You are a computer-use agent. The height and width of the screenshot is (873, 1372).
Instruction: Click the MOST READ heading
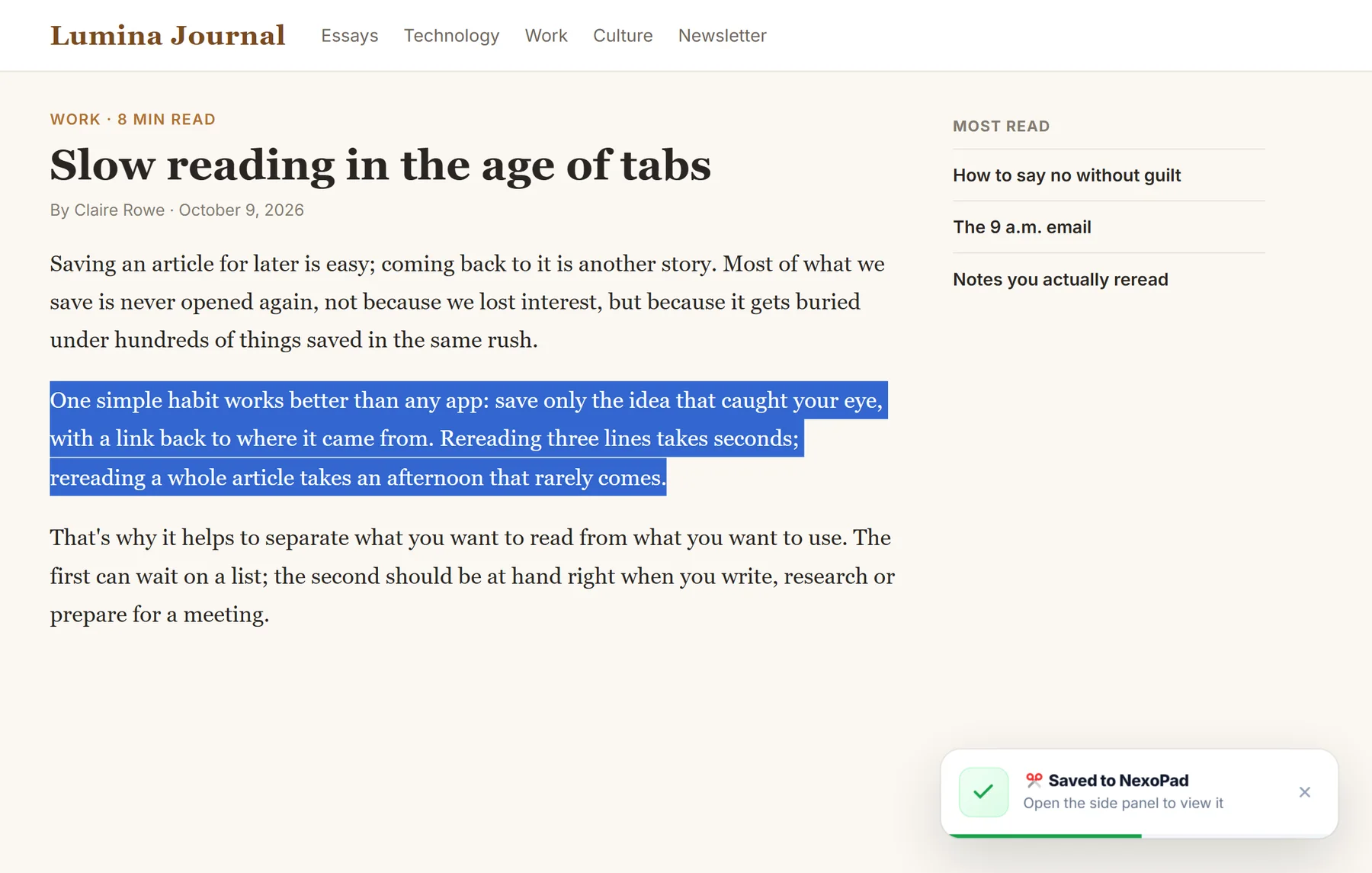click(x=1001, y=127)
